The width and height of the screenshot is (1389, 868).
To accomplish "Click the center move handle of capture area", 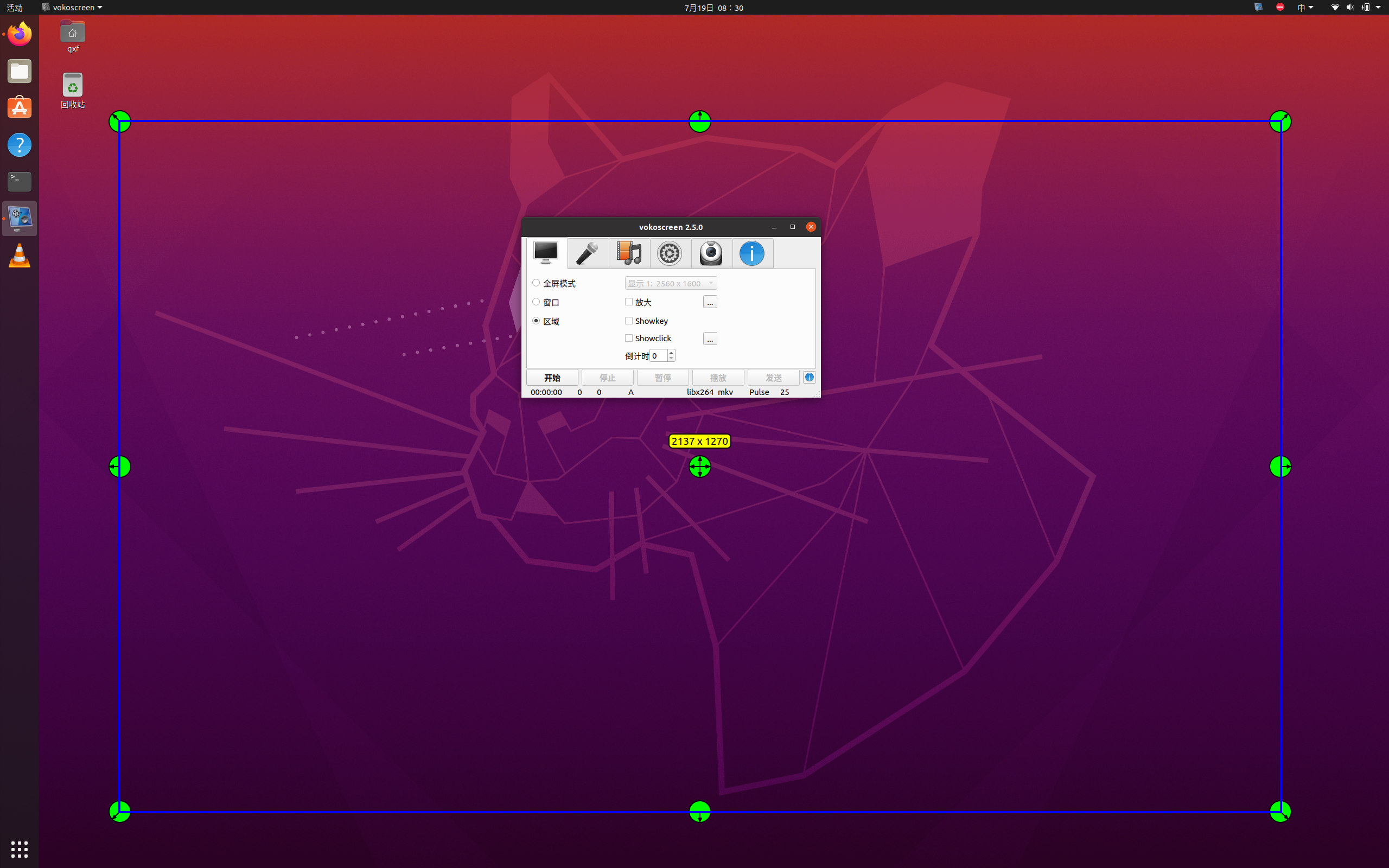I will [700, 467].
